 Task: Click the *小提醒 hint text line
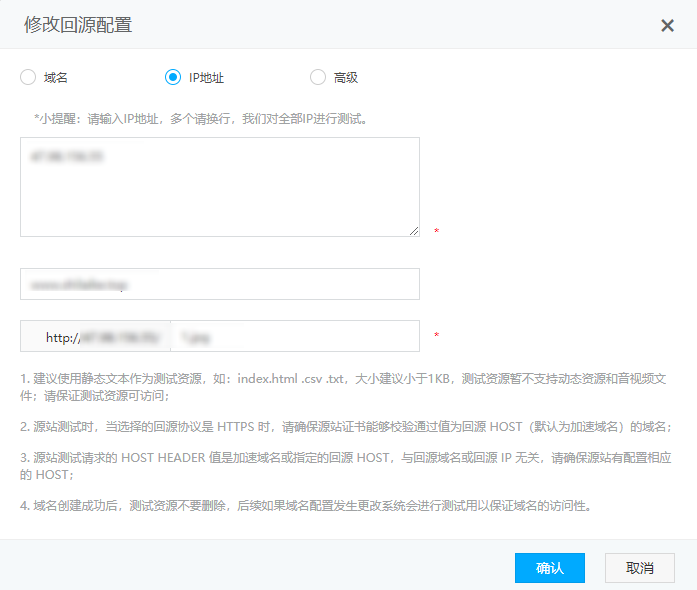[200, 118]
